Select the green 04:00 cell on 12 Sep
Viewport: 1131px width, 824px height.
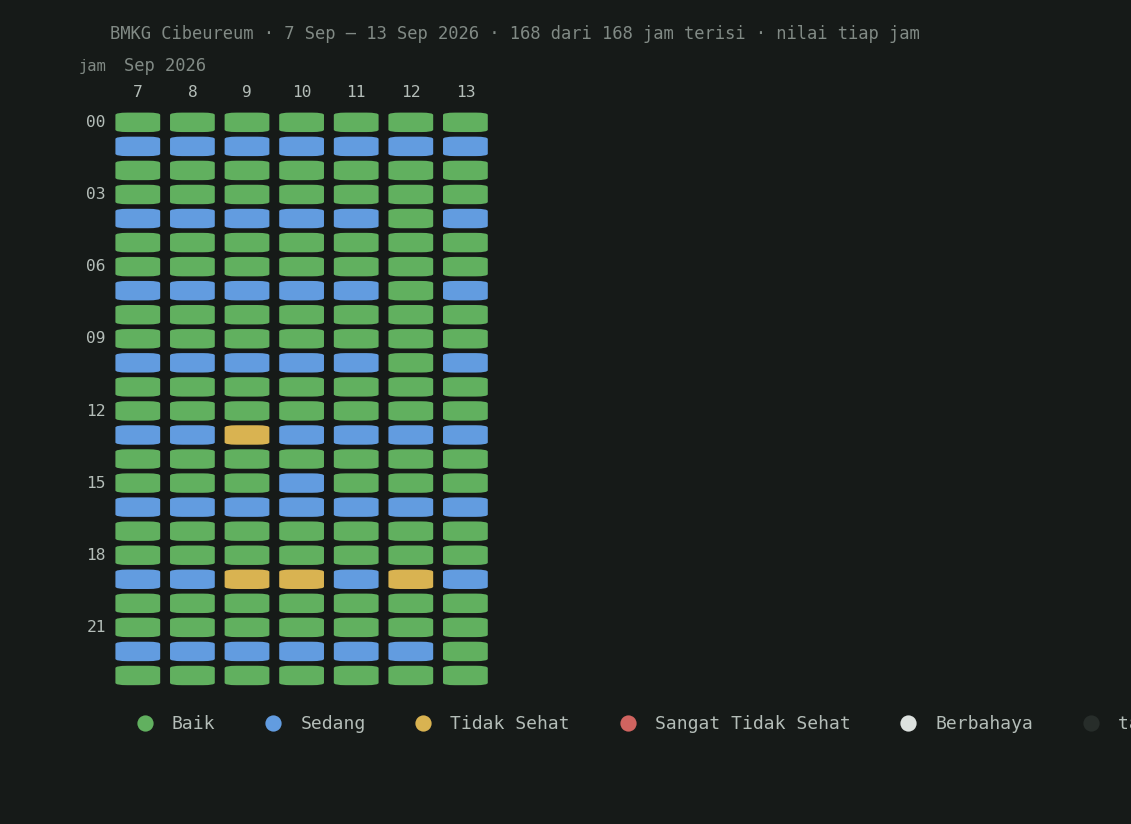coord(410,219)
